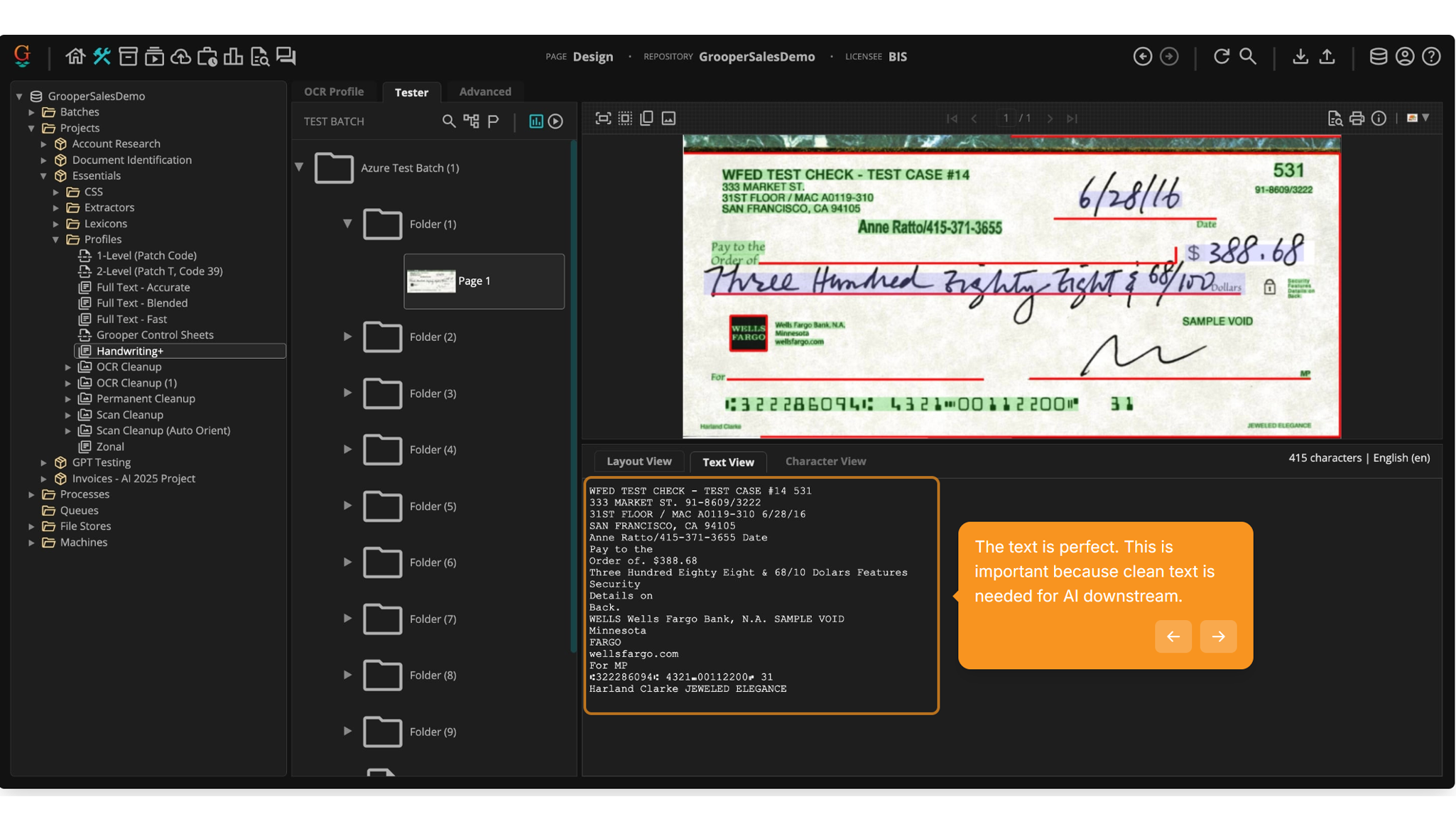Viewport: 1456px width, 831px height.
Task: Go to last page in viewer
Action: pos(1072,119)
